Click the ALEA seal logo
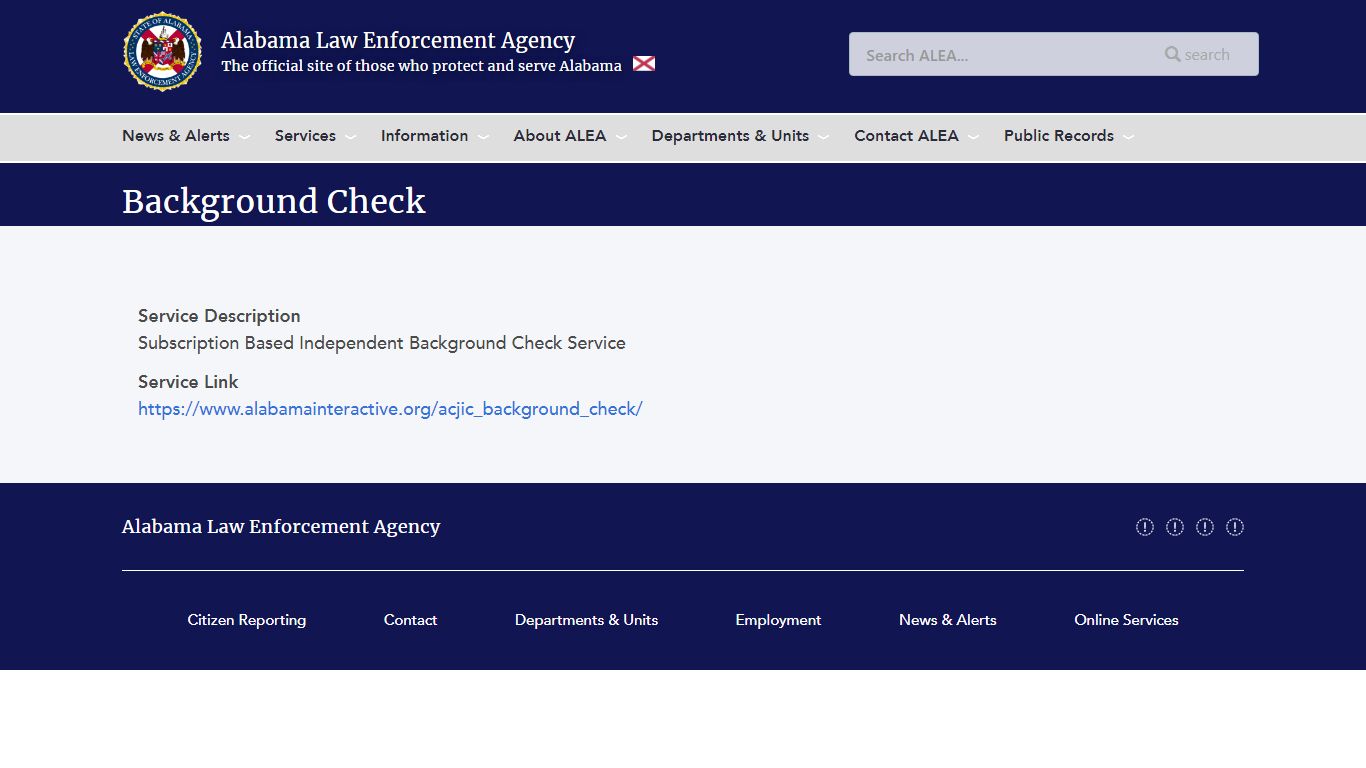 (x=163, y=52)
